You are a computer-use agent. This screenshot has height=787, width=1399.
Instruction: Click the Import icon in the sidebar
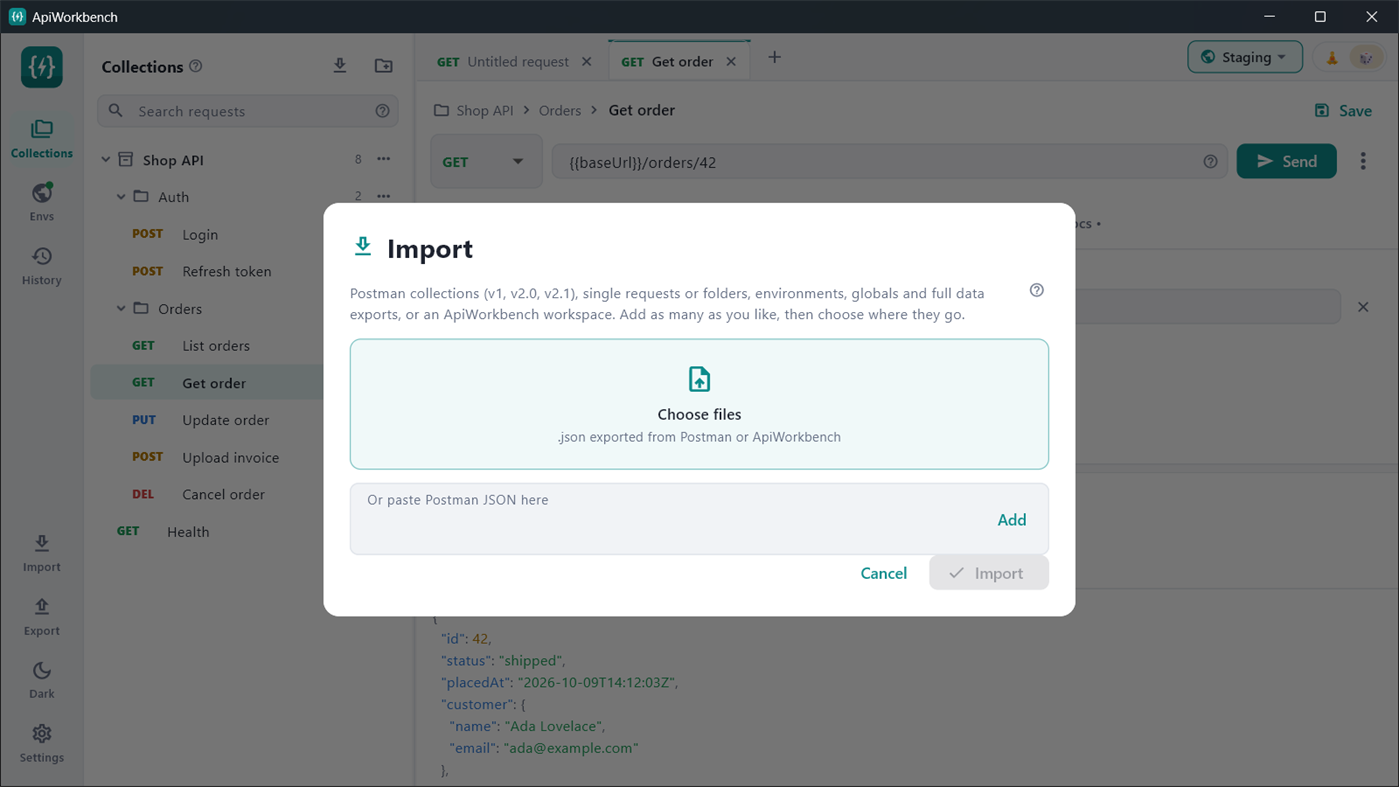41,553
